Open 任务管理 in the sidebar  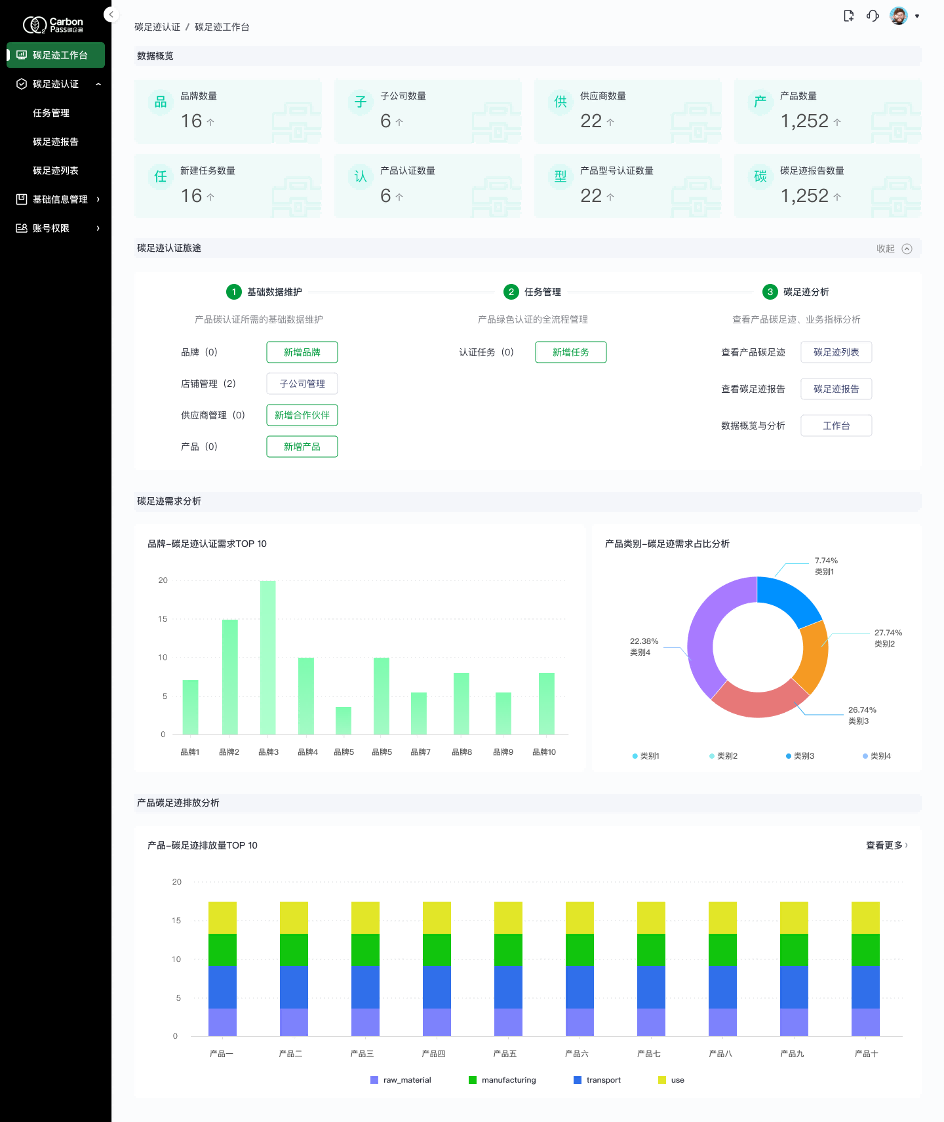tap(51, 113)
